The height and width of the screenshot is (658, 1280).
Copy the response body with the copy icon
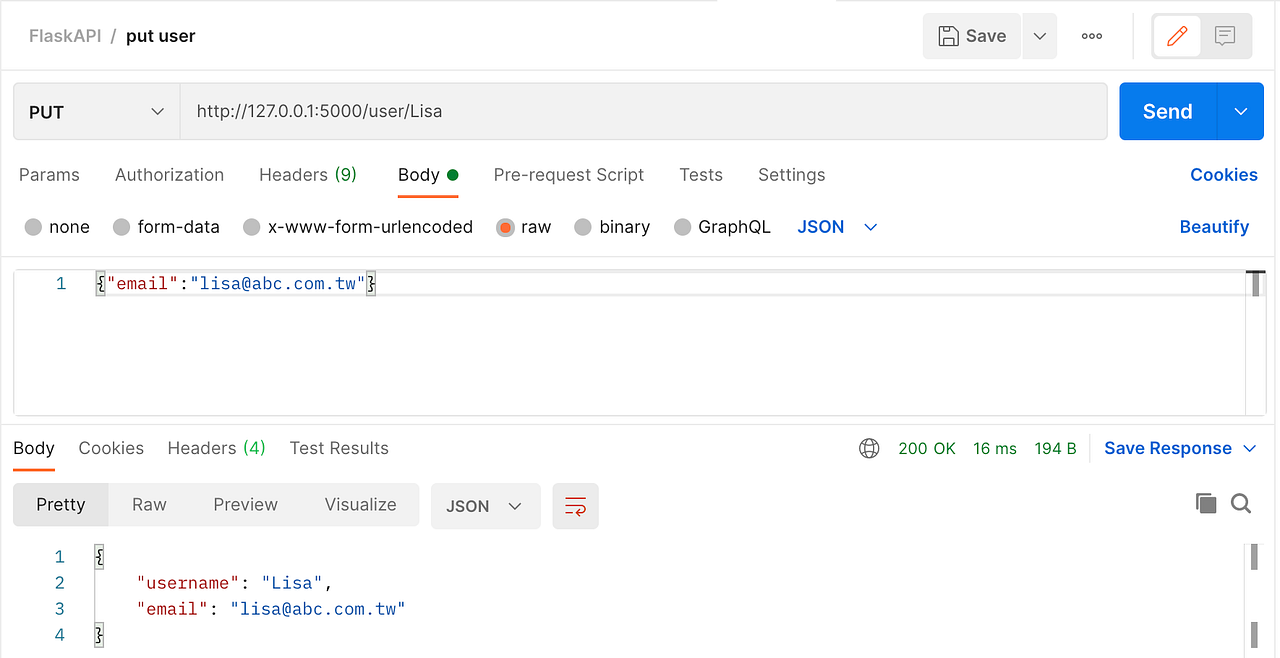click(1206, 503)
